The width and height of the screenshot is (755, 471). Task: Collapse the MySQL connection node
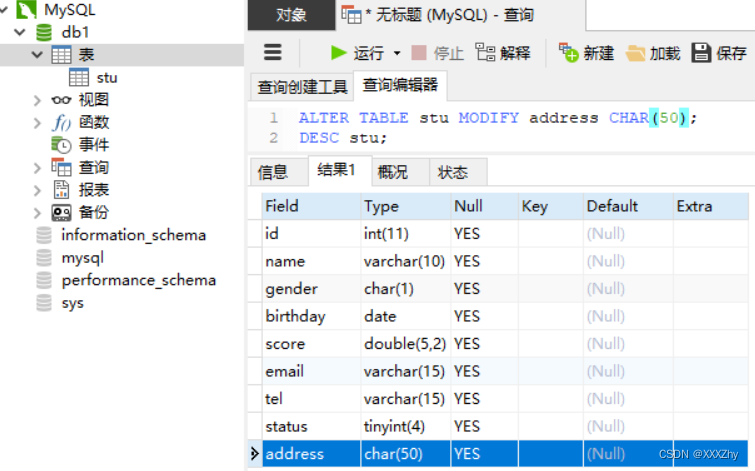(4, 9)
